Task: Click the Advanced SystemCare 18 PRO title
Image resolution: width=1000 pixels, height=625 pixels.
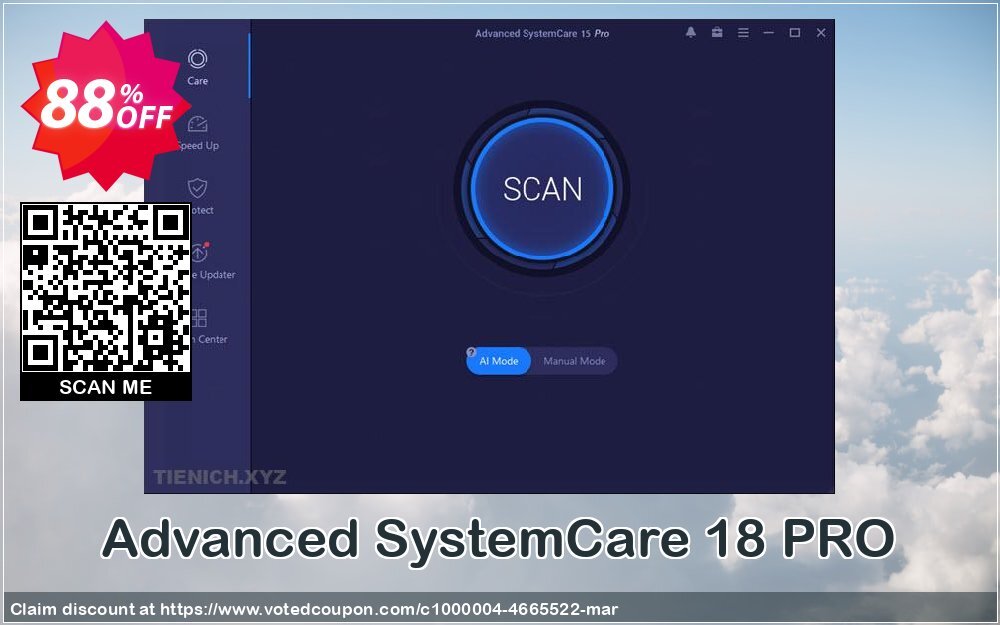Action: pos(498,539)
